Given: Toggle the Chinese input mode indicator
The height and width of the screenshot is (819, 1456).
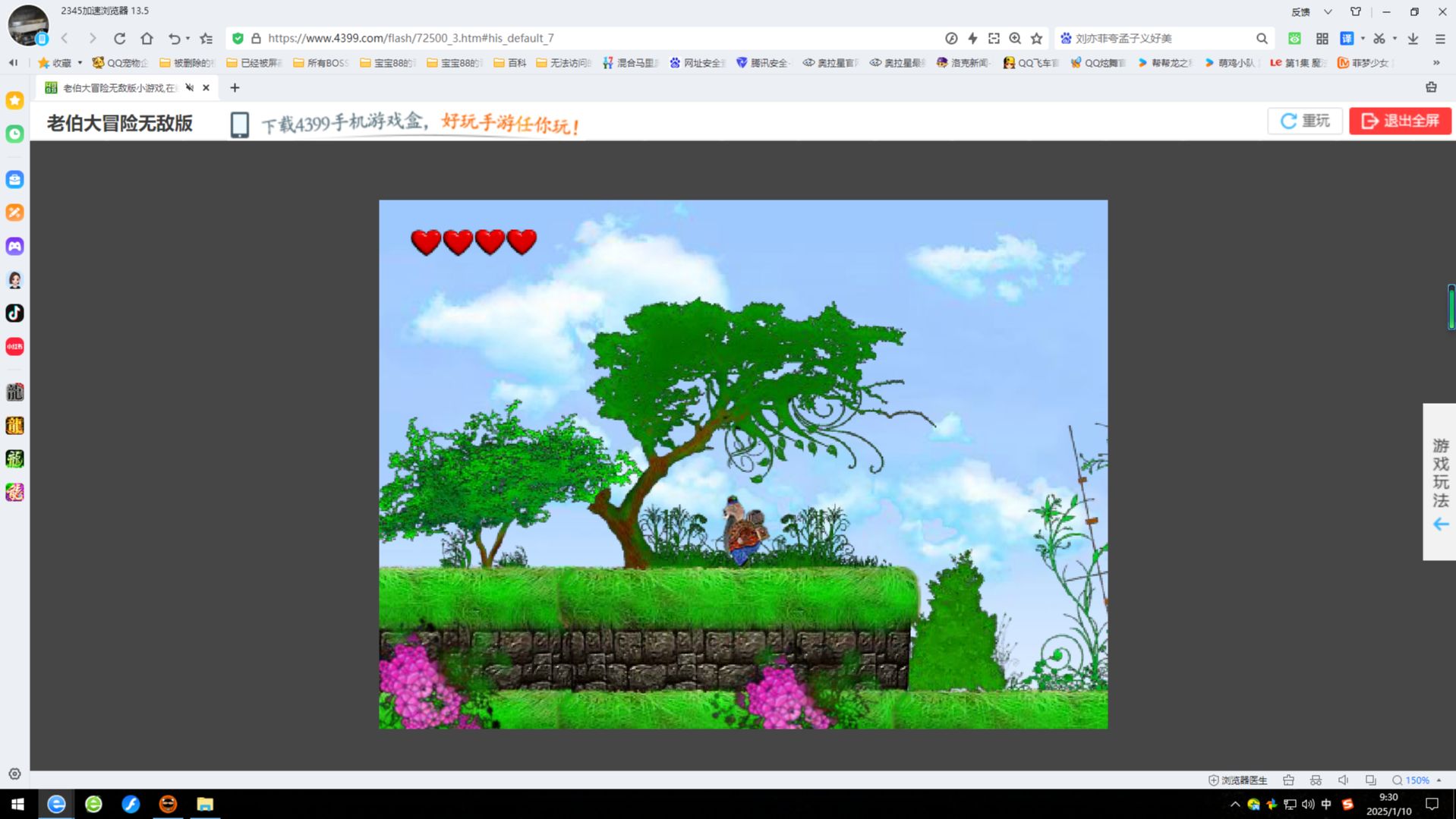Looking at the screenshot, I should tap(1326, 805).
